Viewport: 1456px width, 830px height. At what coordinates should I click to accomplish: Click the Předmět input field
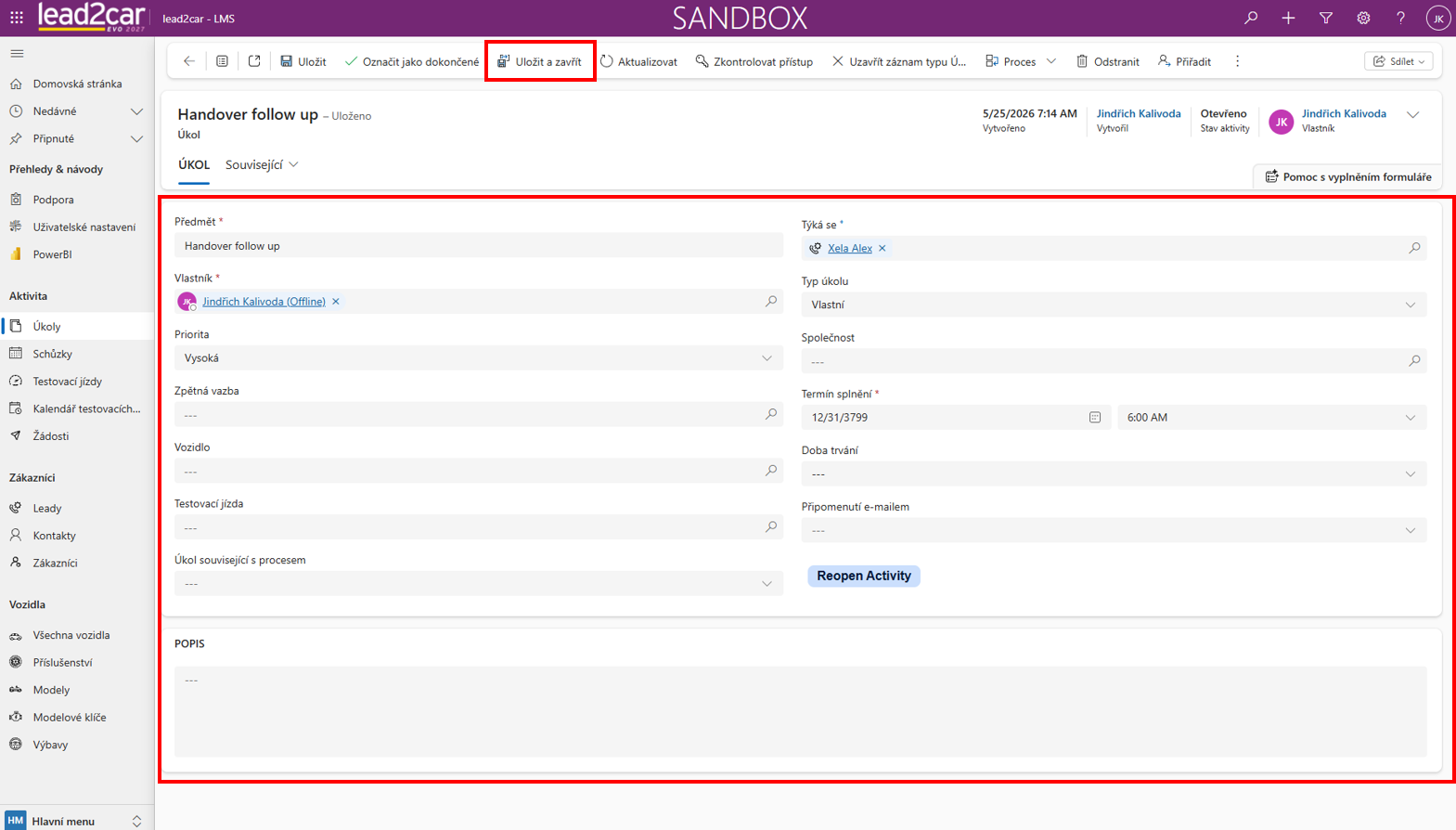(479, 246)
